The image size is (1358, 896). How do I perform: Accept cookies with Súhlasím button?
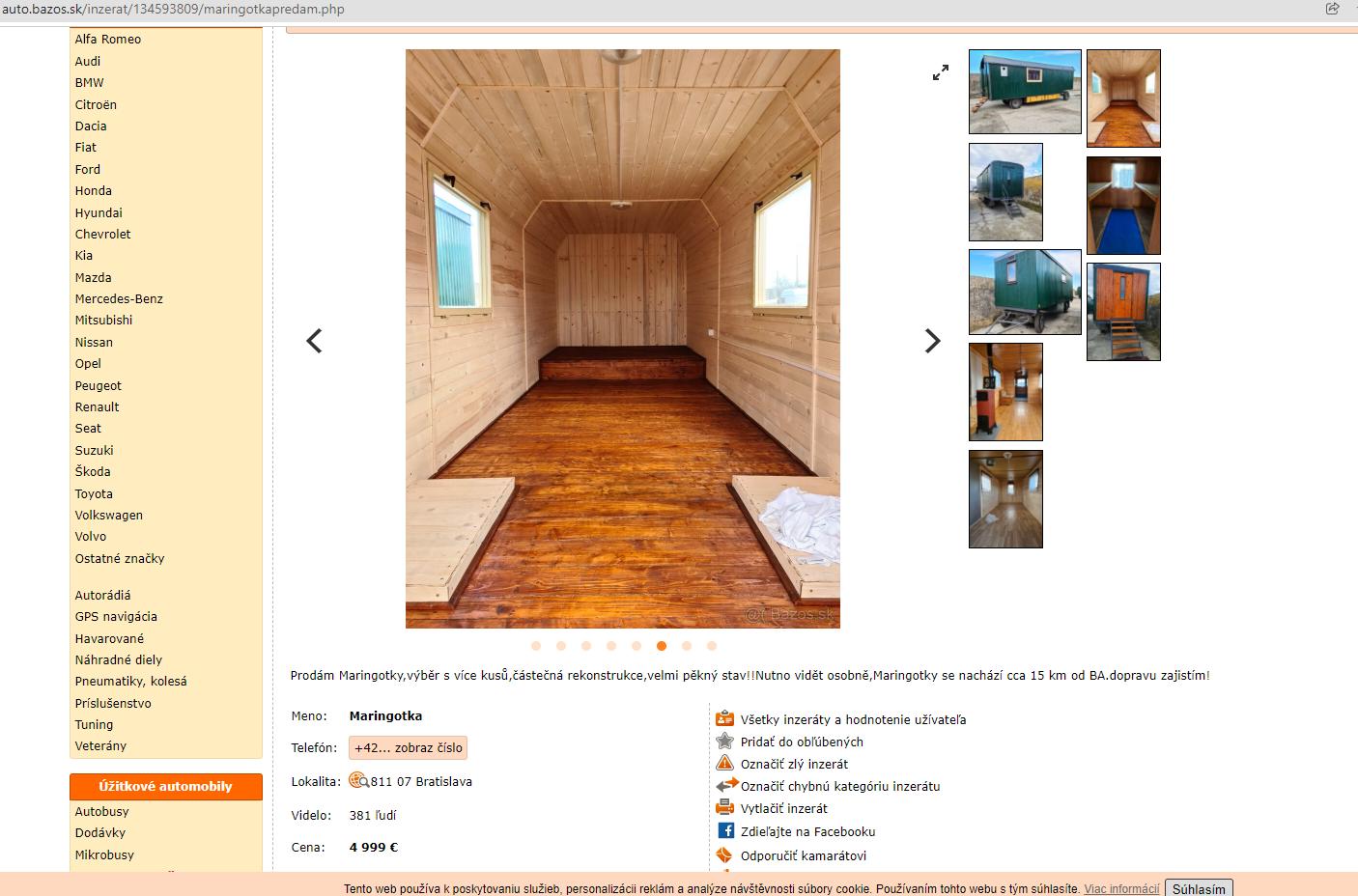coord(1198,888)
